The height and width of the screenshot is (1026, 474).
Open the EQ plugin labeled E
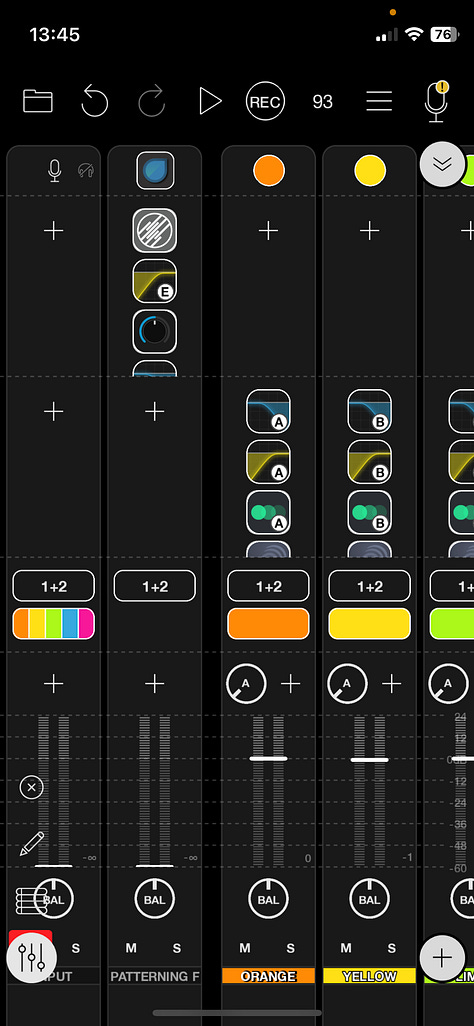pos(155,281)
